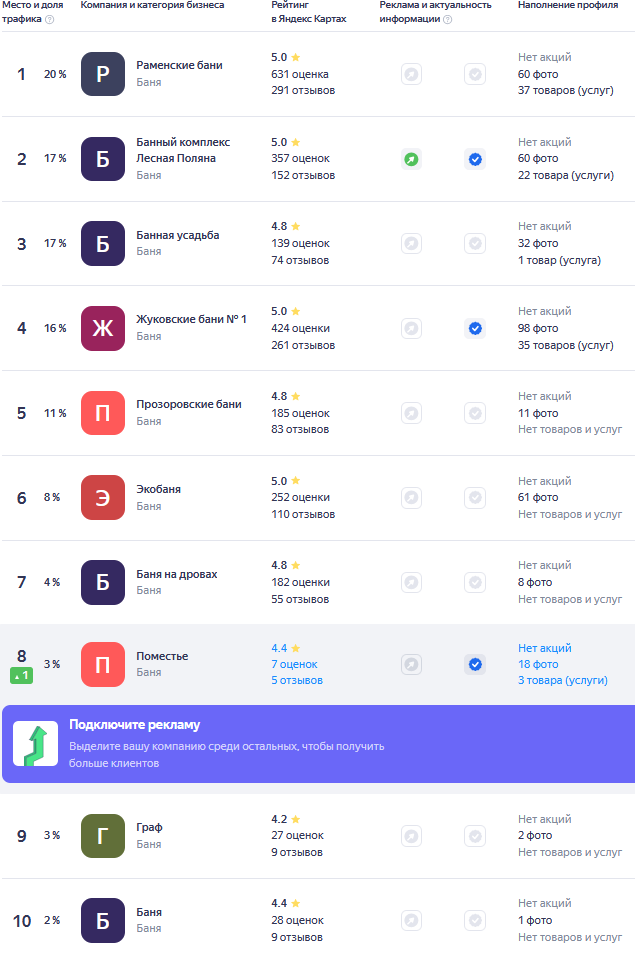Click the grey advertising icon for Раменские бани
The image size is (635, 955).
pos(411,74)
